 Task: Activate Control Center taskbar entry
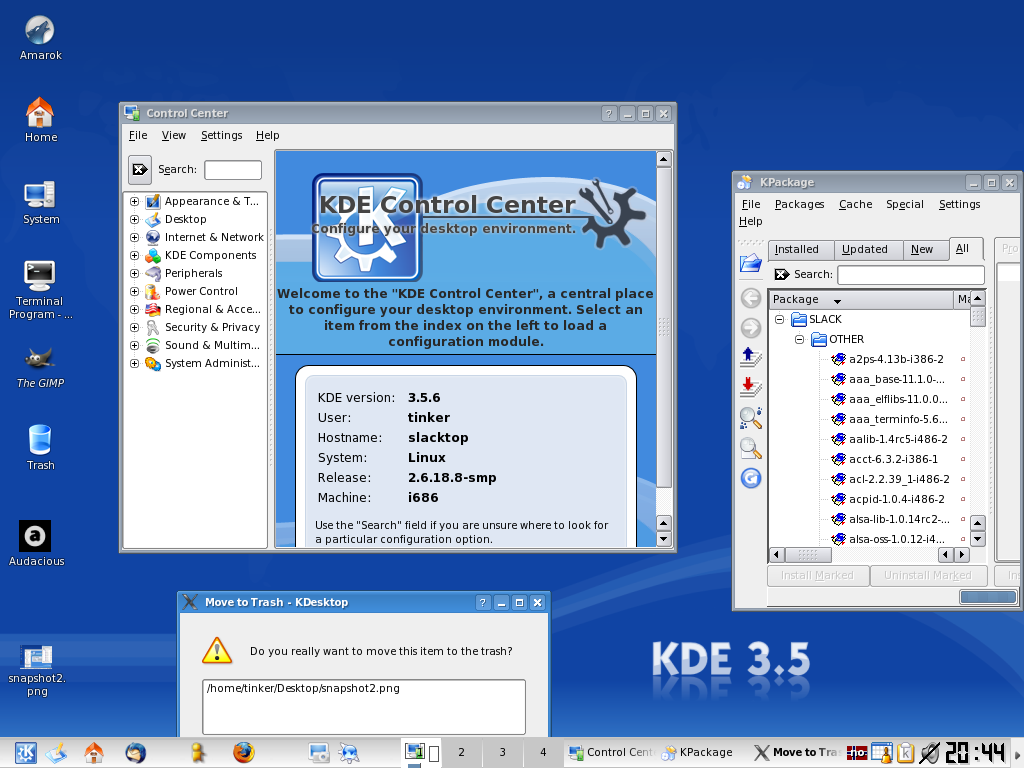[x=611, y=752]
